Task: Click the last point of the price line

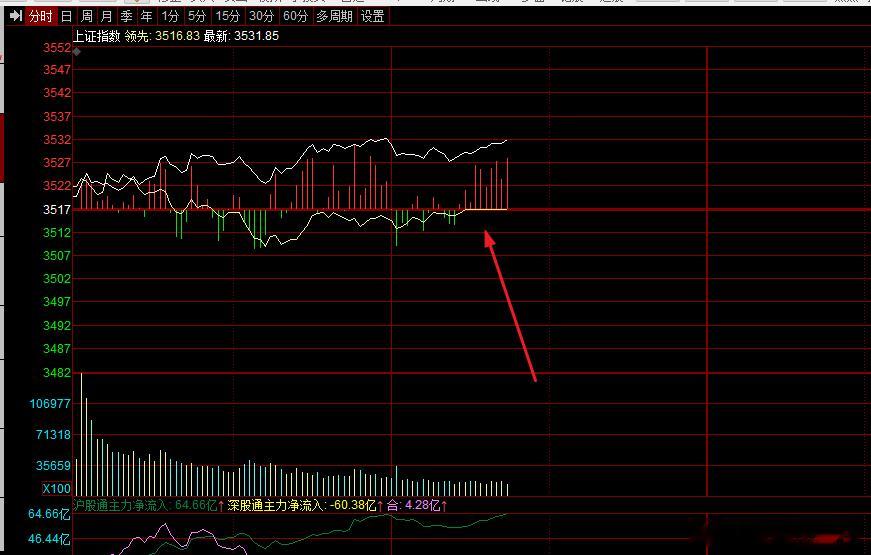Action: click(x=506, y=141)
